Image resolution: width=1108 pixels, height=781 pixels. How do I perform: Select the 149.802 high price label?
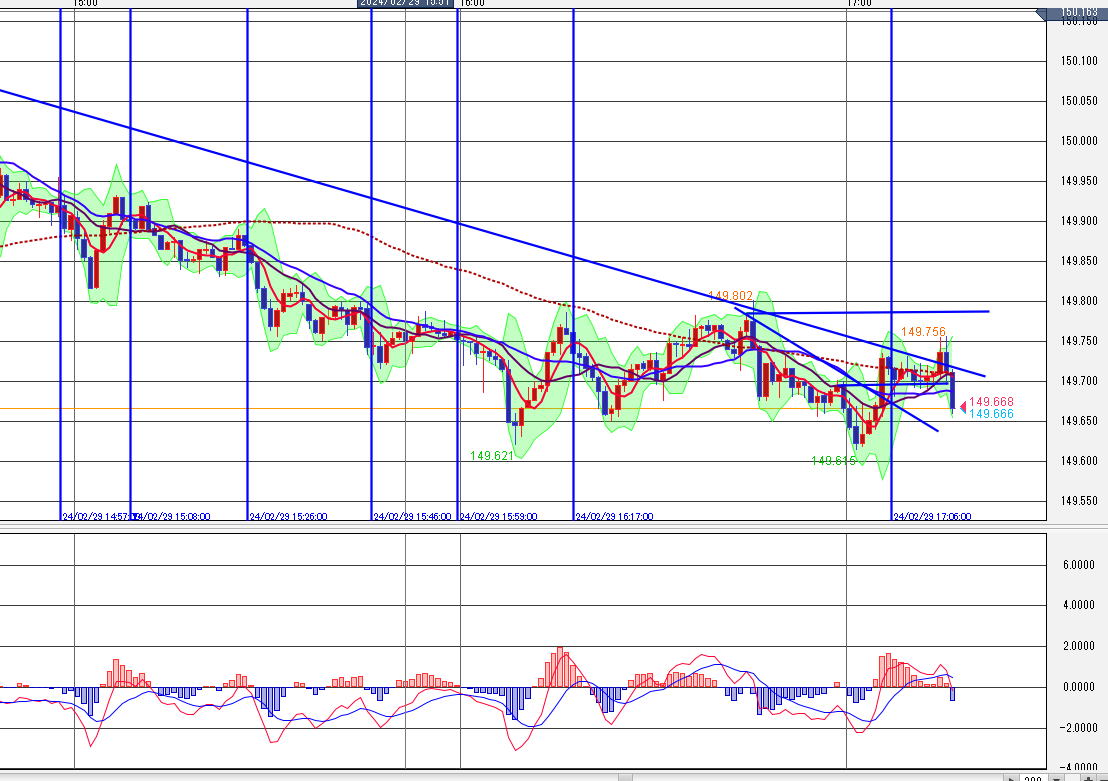[730, 296]
